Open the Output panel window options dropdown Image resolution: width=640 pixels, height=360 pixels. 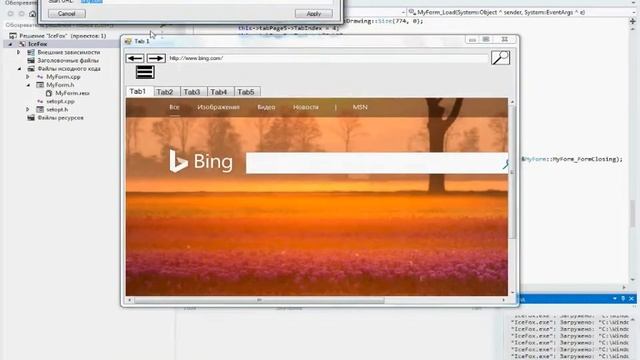pos(615,299)
